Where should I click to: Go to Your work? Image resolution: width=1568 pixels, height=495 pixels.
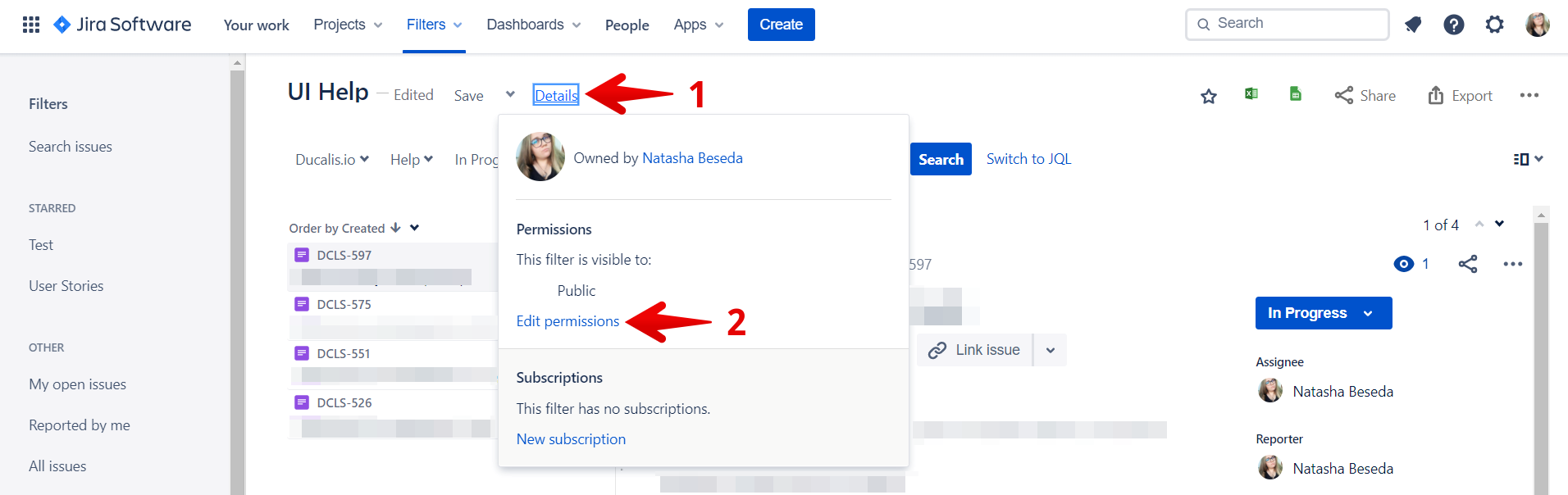pos(256,25)
